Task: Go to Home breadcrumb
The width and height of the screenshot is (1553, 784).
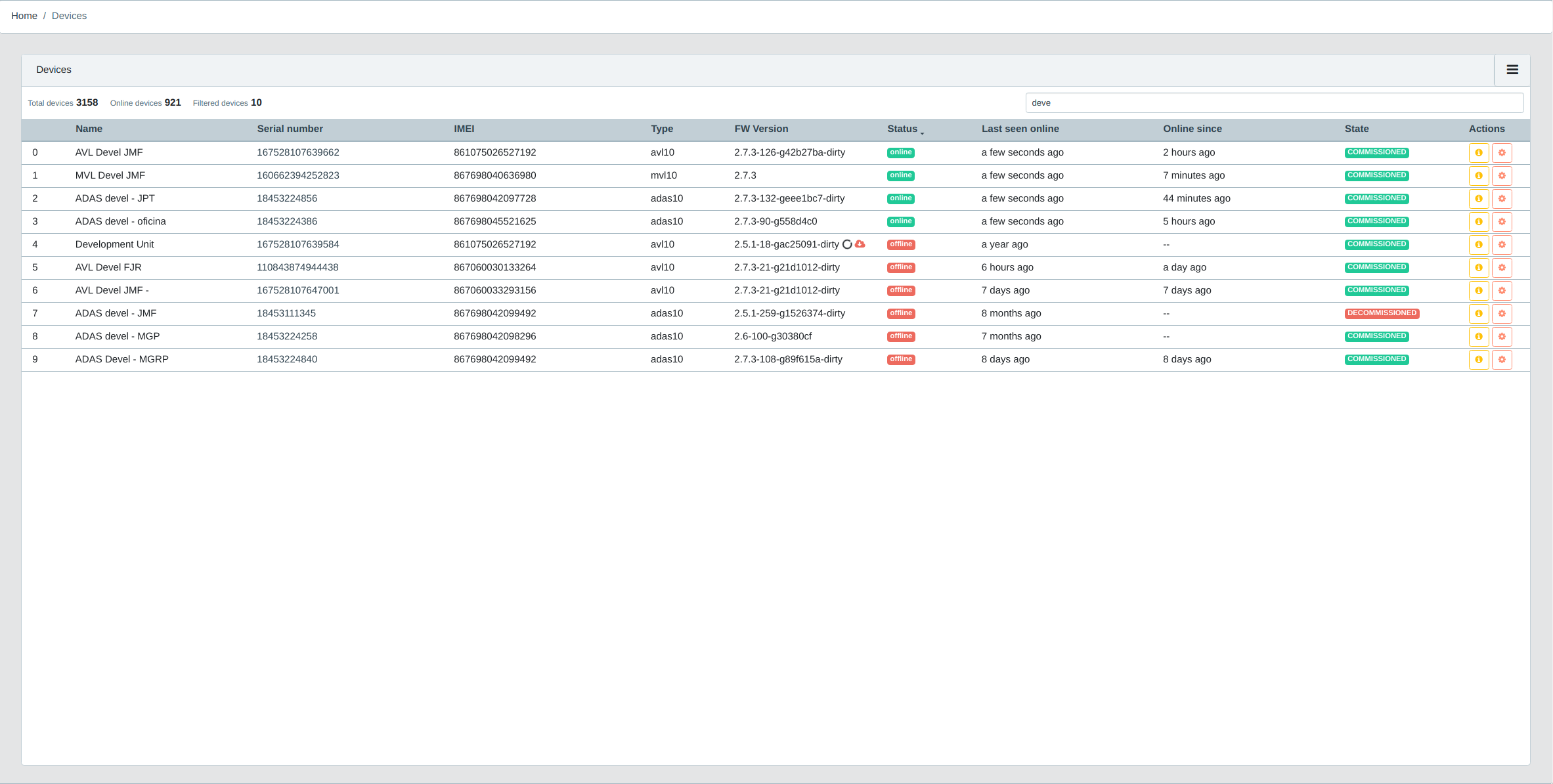Action: click(x=24, y=16)
